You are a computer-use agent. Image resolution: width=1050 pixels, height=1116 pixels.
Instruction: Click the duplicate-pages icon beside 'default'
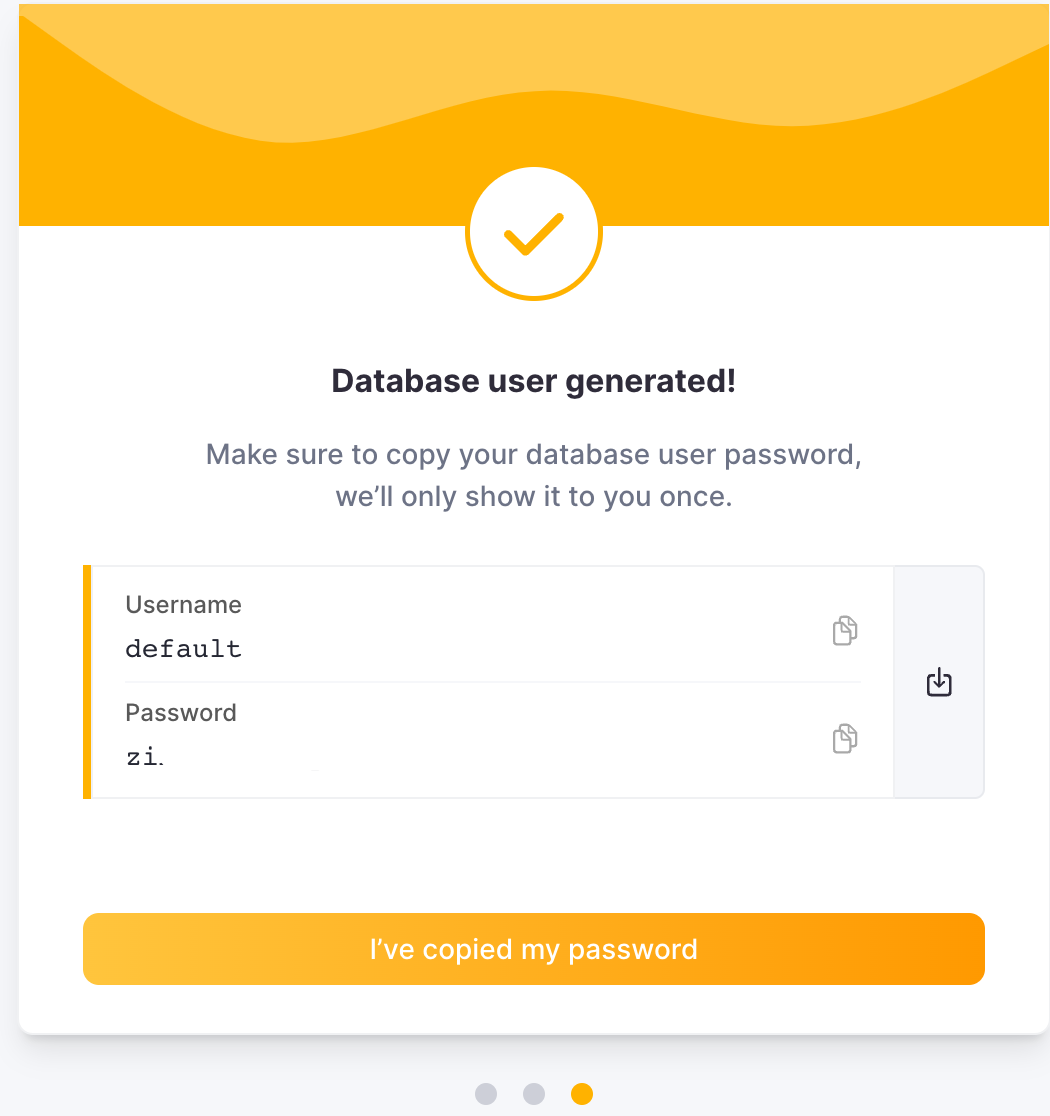coord(843,631)
